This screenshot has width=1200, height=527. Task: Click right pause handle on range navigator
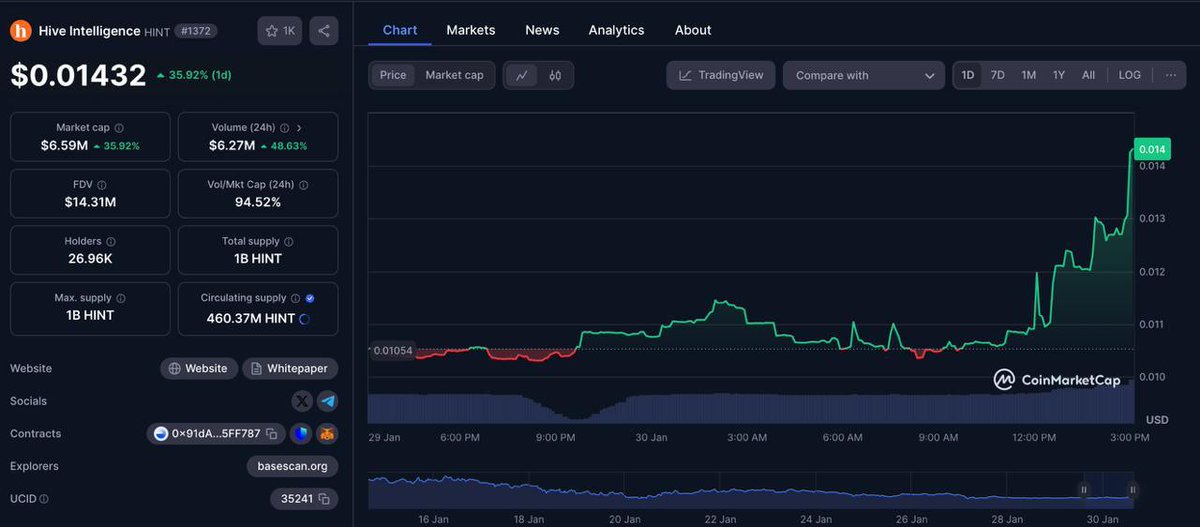click(x=1132, y=490)
